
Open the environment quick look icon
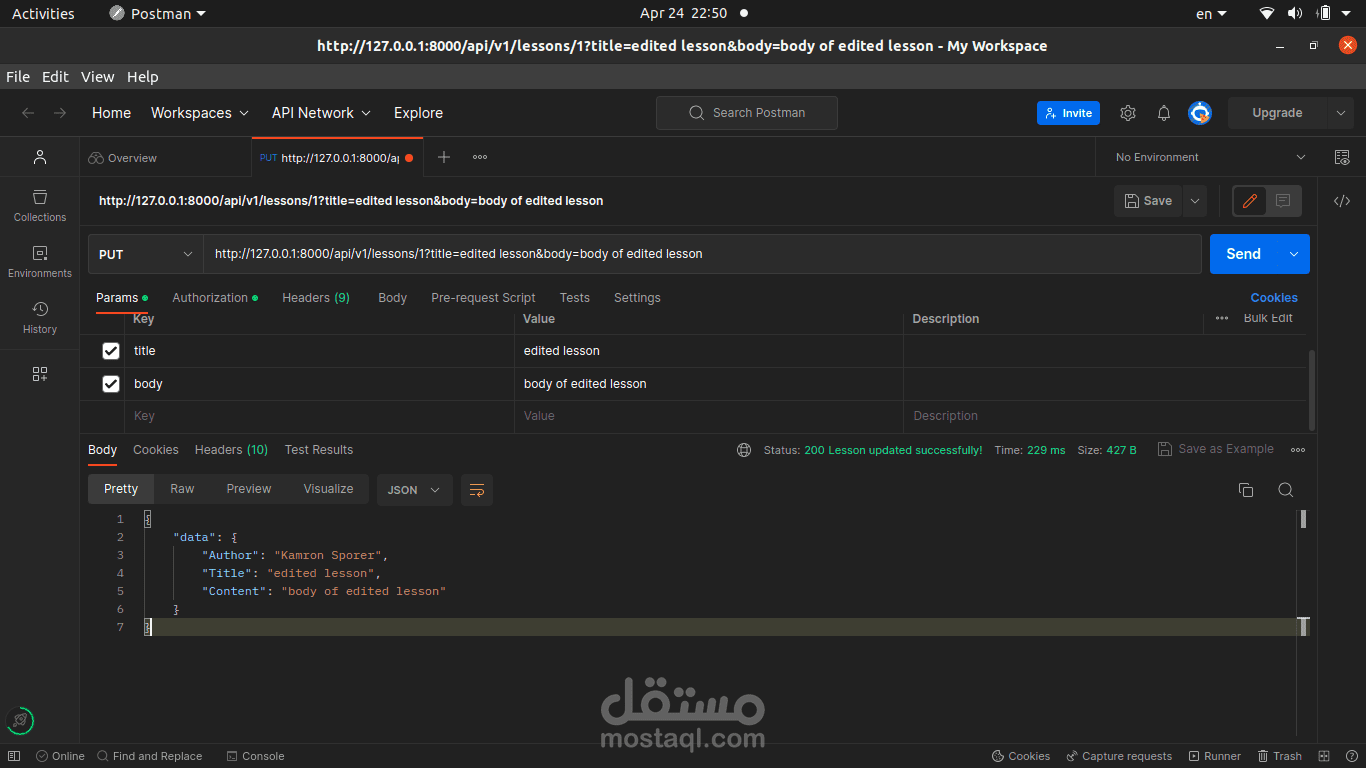point(1342,157)
